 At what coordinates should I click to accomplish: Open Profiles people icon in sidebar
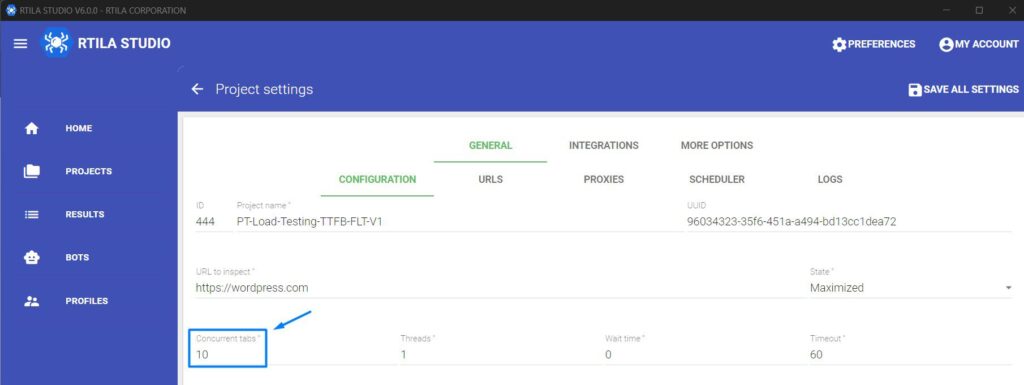[31, 301]
